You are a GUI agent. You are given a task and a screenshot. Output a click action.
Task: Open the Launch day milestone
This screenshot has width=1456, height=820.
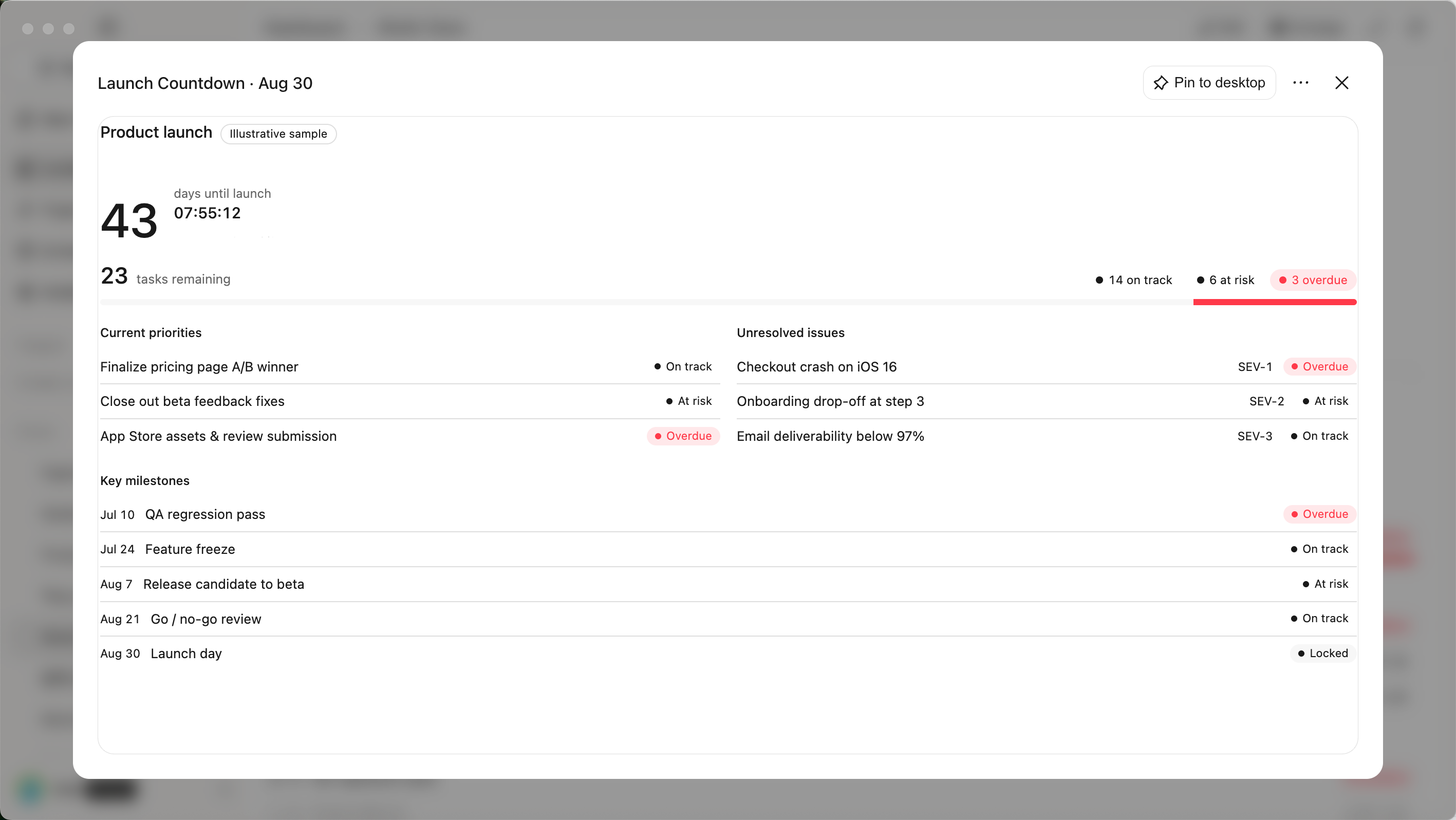click(x=728, y=654)
